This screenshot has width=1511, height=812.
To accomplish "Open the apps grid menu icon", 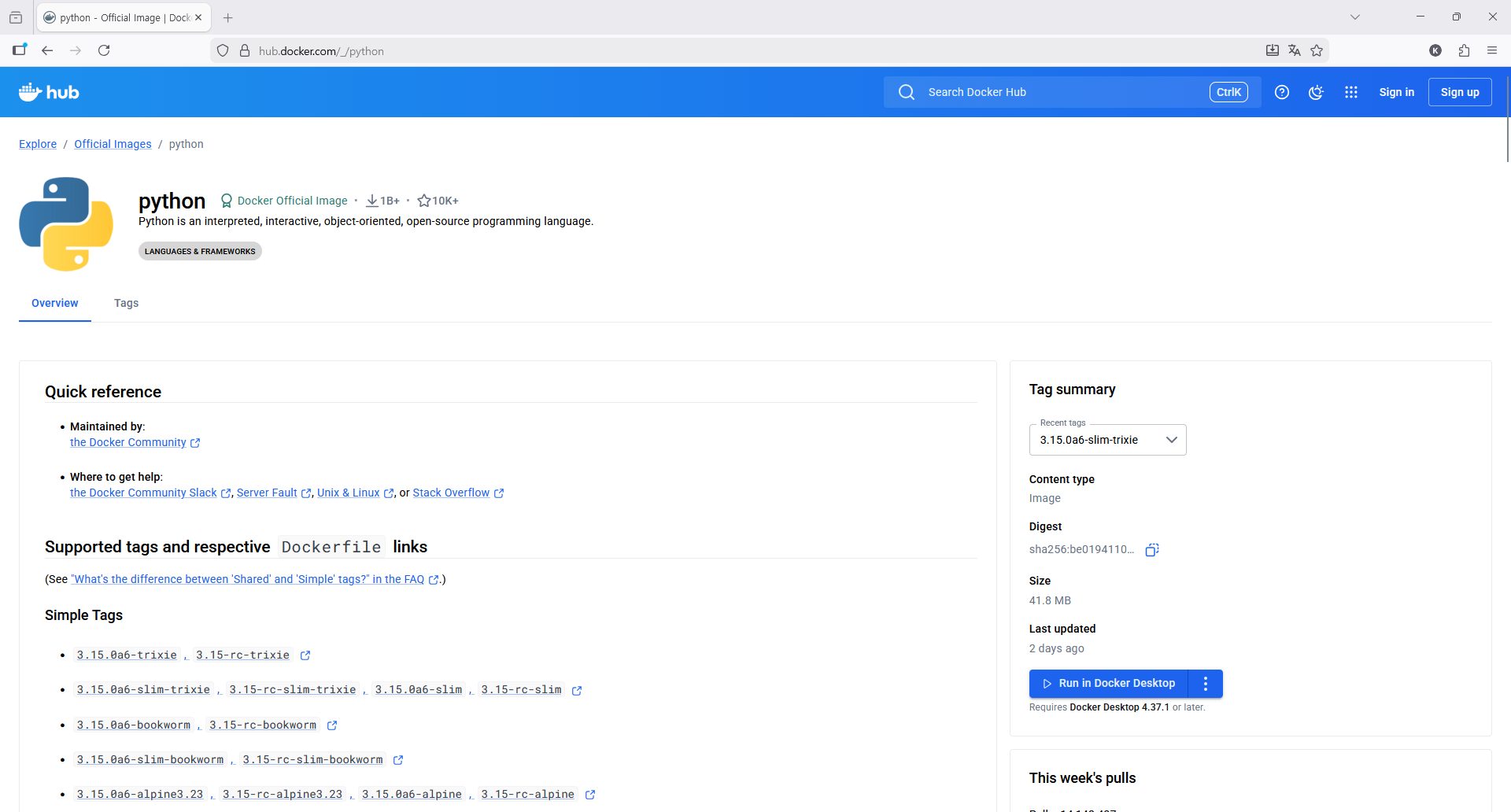I will (1351, 92).
